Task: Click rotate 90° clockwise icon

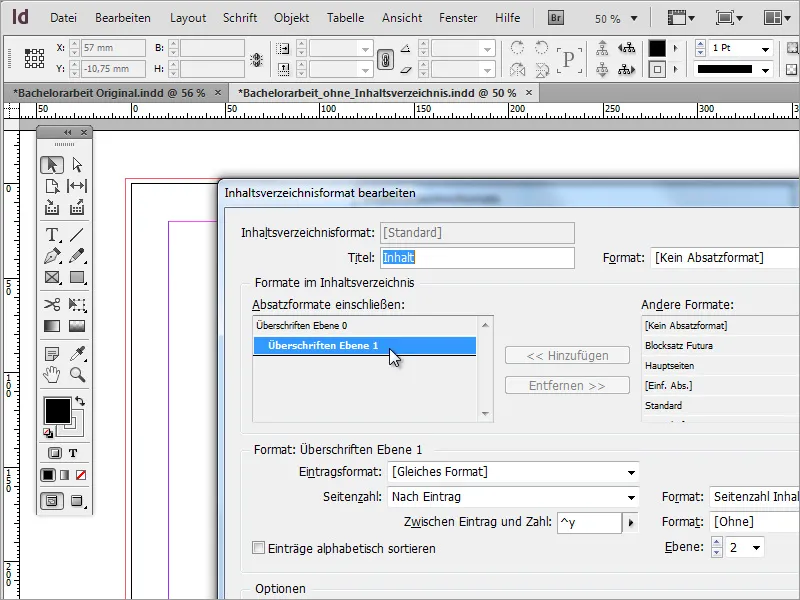Action: click(x=517, y=47)
